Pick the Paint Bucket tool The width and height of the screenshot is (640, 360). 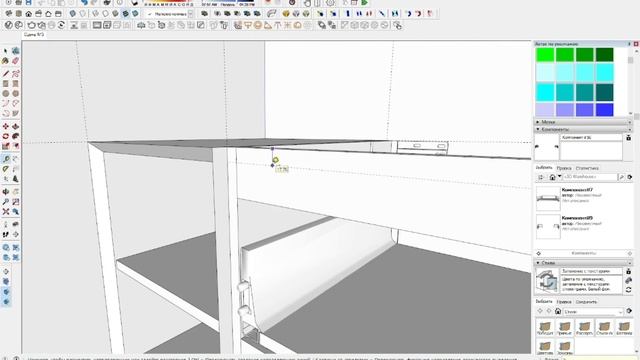point(6,61)
